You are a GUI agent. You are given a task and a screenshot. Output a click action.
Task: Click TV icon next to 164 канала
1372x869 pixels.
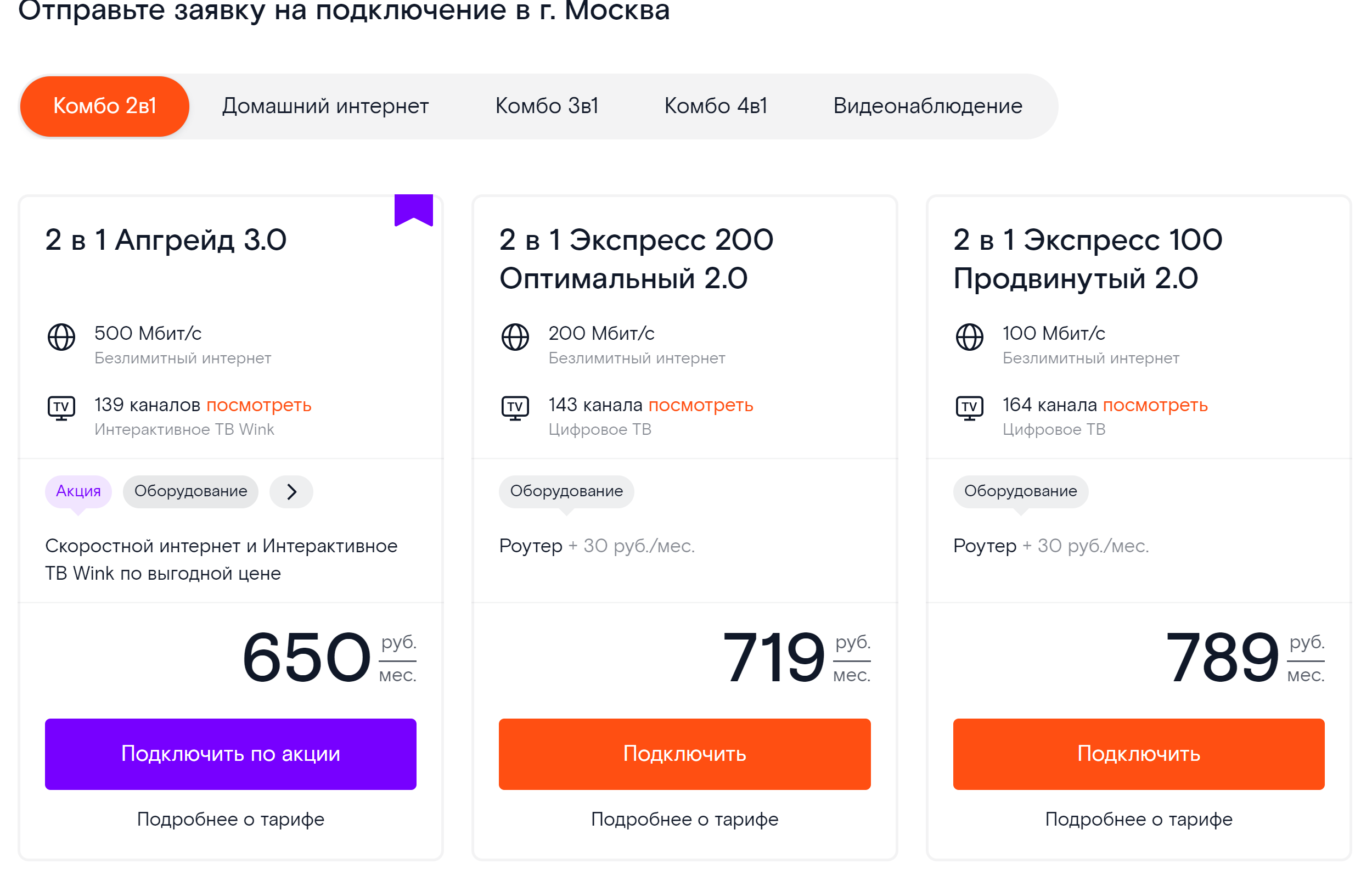[x=969, y=408]
